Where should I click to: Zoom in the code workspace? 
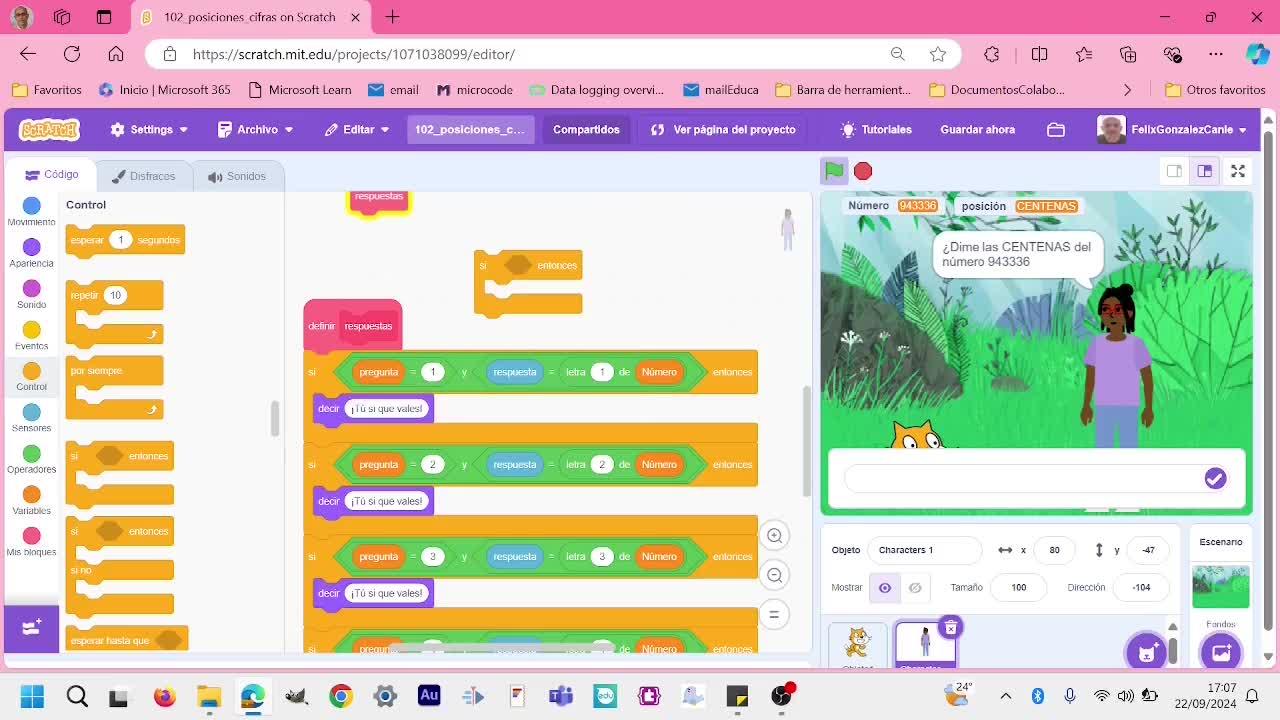pyautogui.click(x=774, y=536)
